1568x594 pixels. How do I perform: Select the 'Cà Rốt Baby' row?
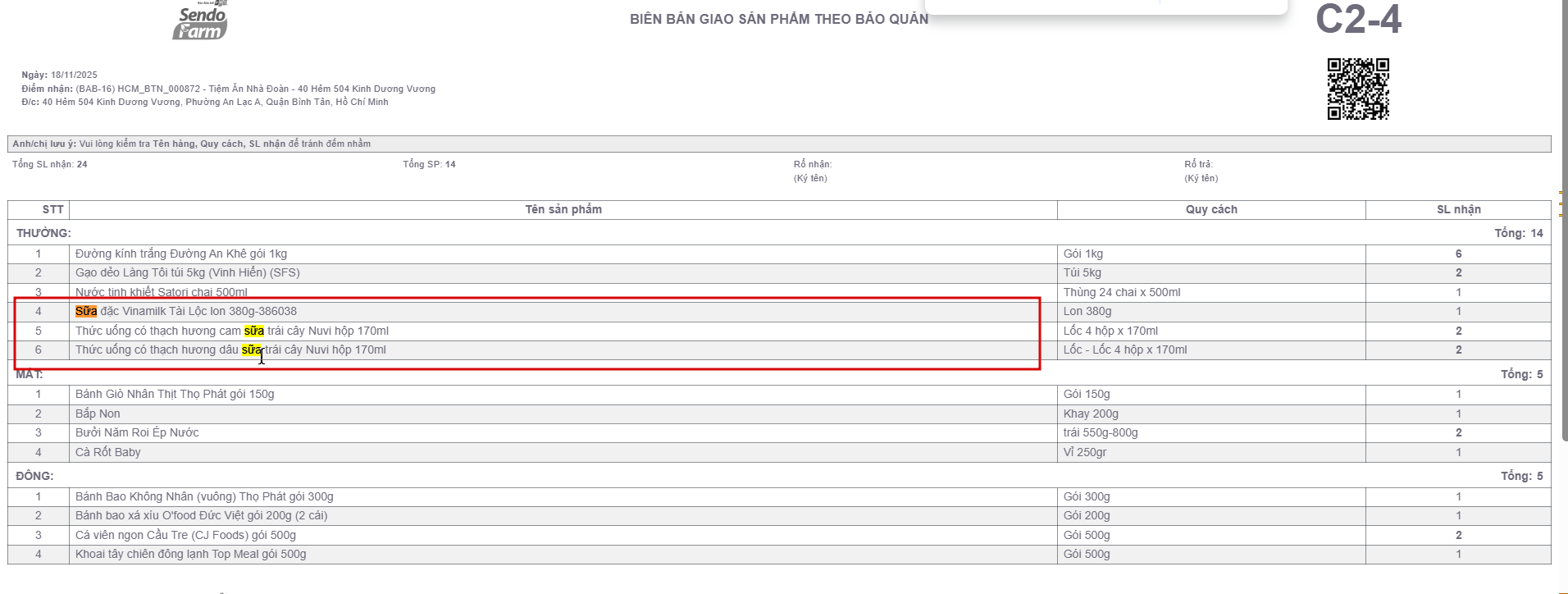[779, 452]
